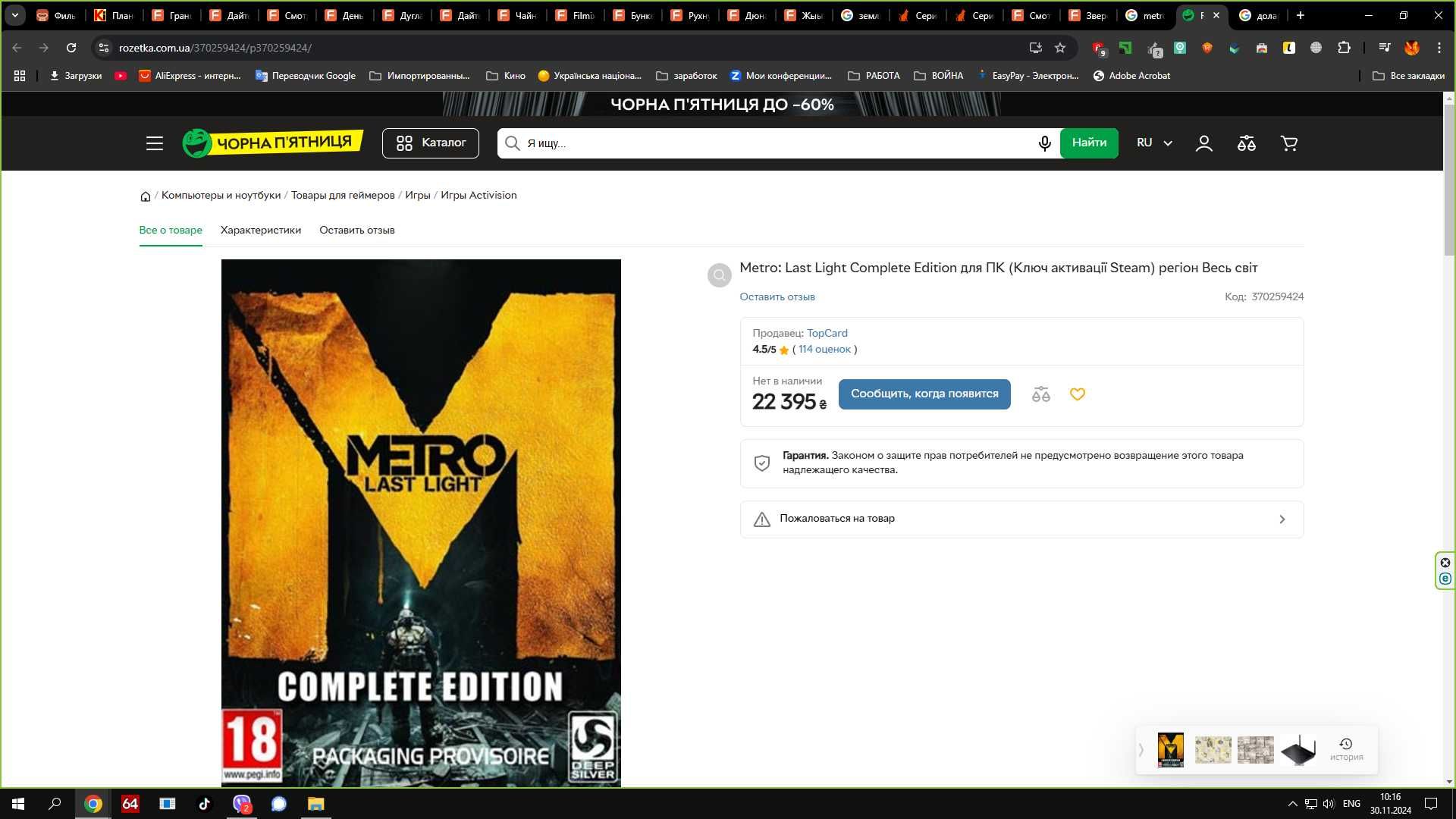Click the round zoom icon beside the product title
The height and width of the screenshot is (819, 1456).
(x=719, y=275)
